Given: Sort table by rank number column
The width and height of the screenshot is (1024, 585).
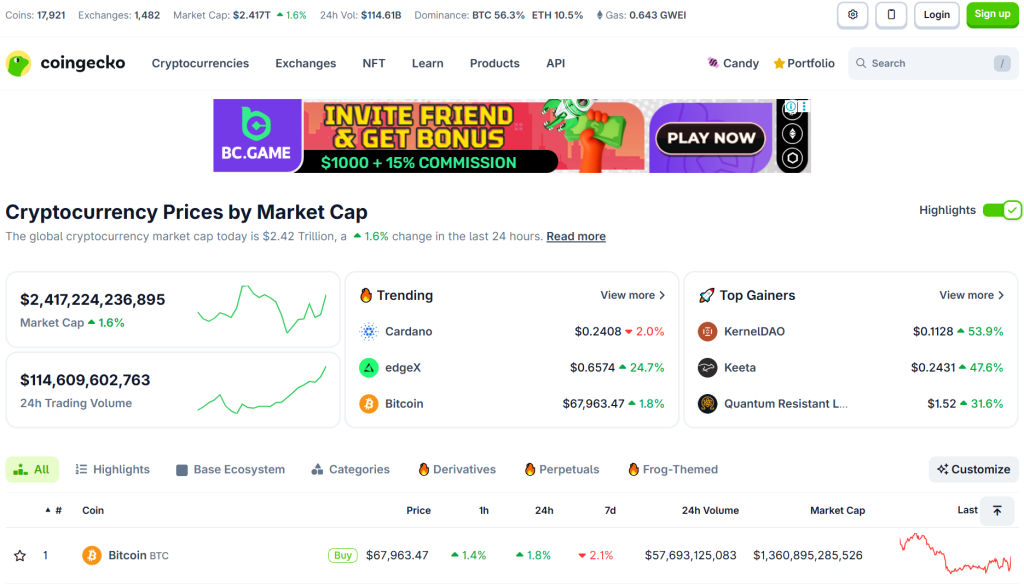Looking at the screenshot, I should click(54, 511).
